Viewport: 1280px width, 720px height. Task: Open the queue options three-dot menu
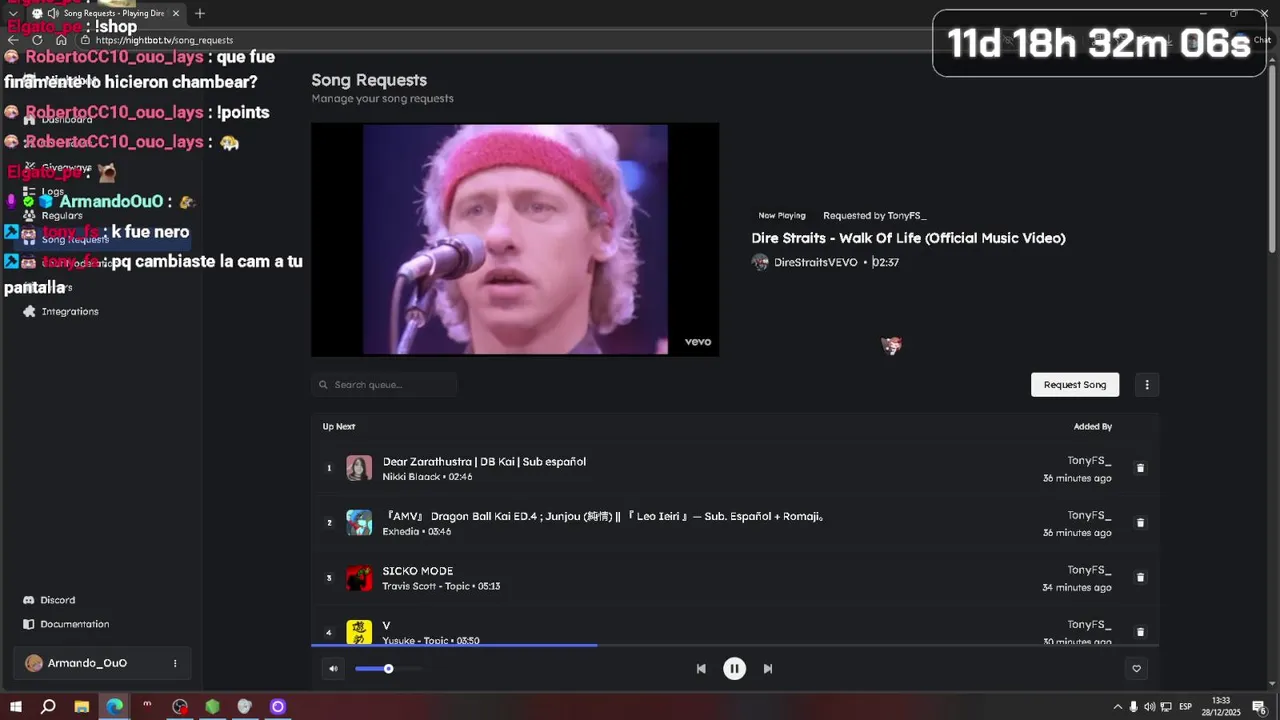pyautogui.click(x=1147, y=384)
